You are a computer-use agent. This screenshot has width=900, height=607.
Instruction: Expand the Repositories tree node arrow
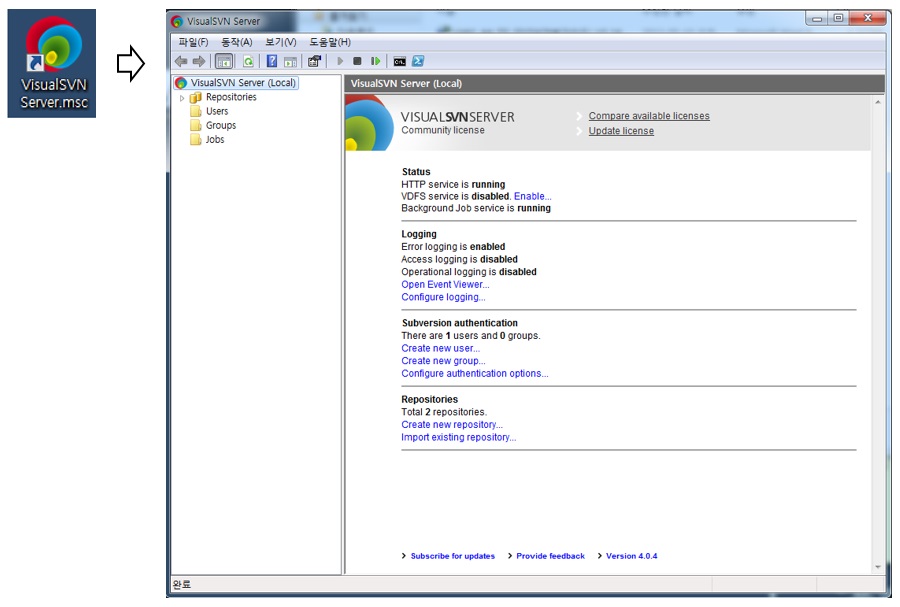pyautogui.click(x=182, y=98)
